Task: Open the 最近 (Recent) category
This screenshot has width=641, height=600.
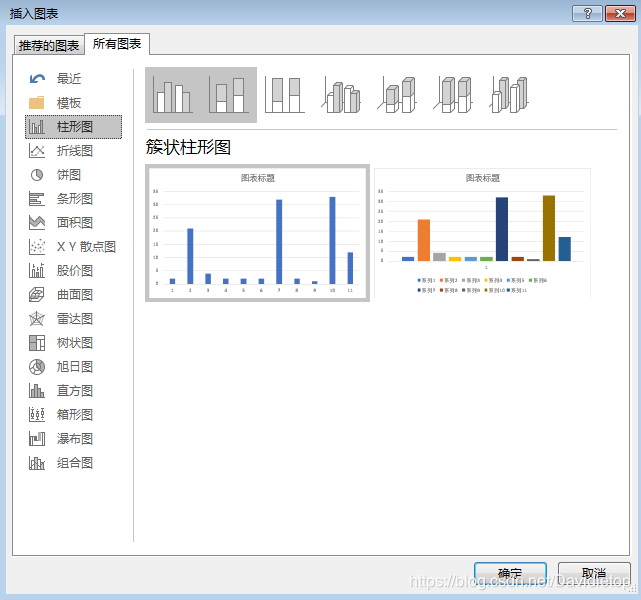Action: [x=74, y=78]
